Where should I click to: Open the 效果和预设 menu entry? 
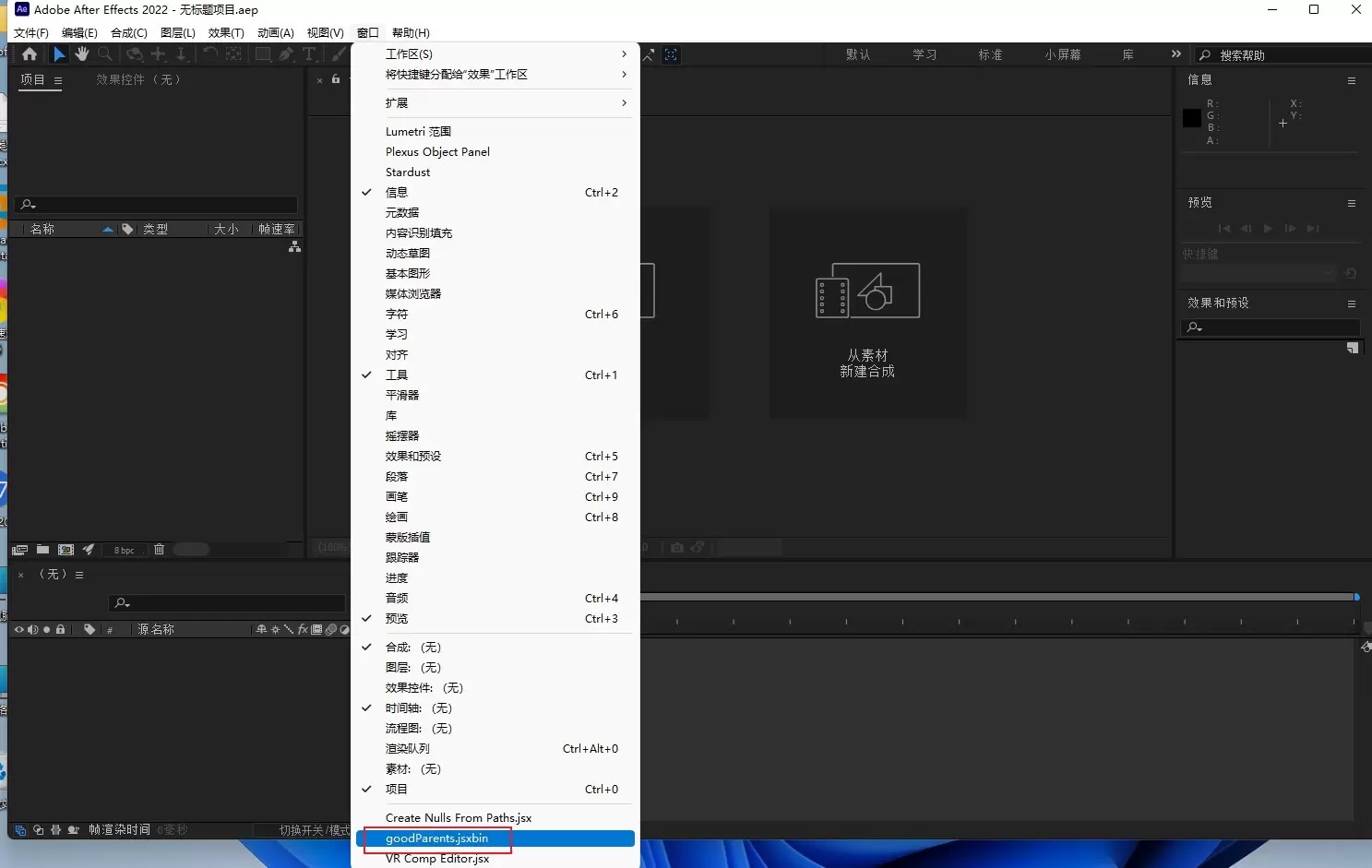413,457
